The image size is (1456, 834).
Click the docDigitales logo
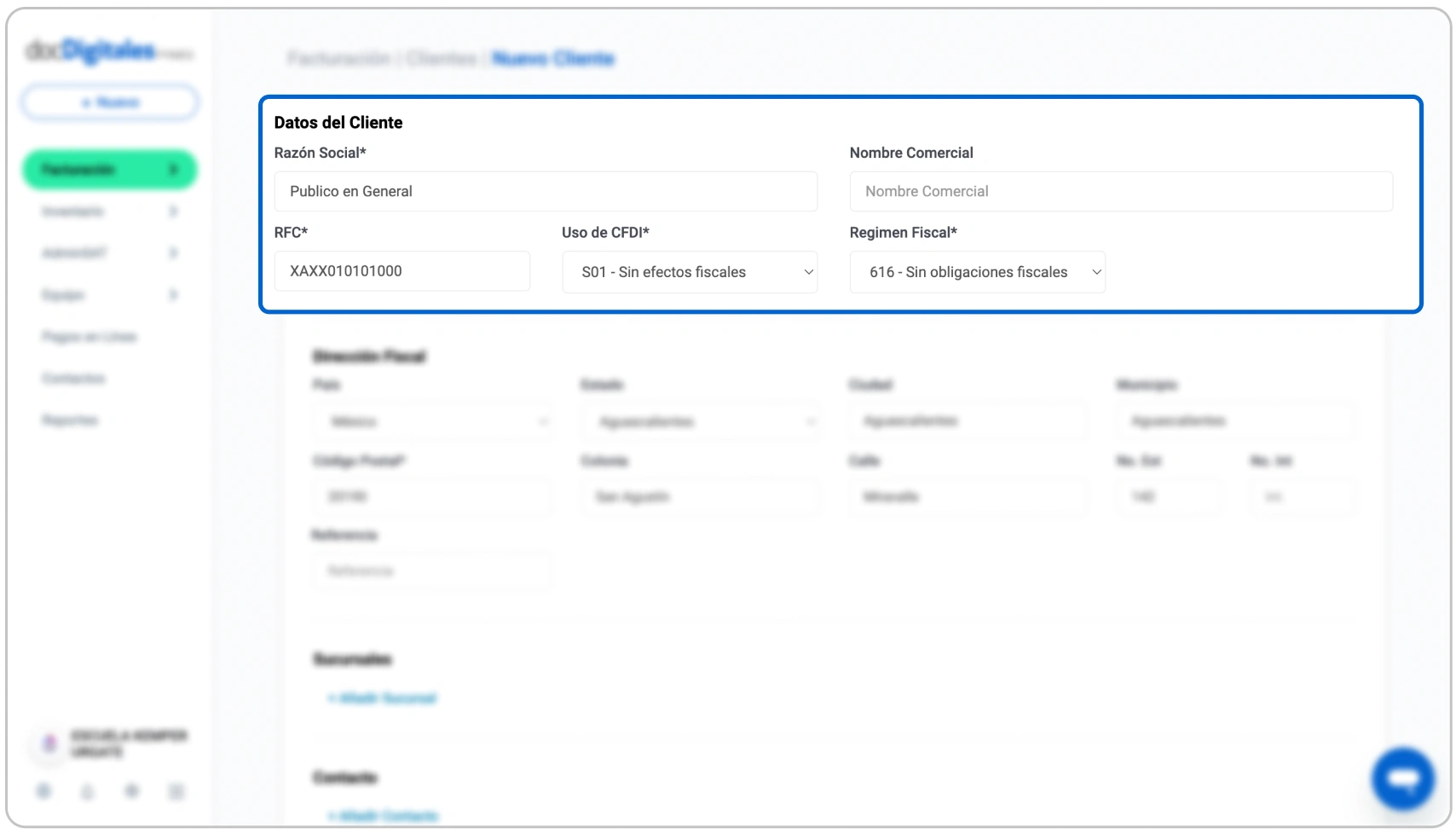[108, 51]
